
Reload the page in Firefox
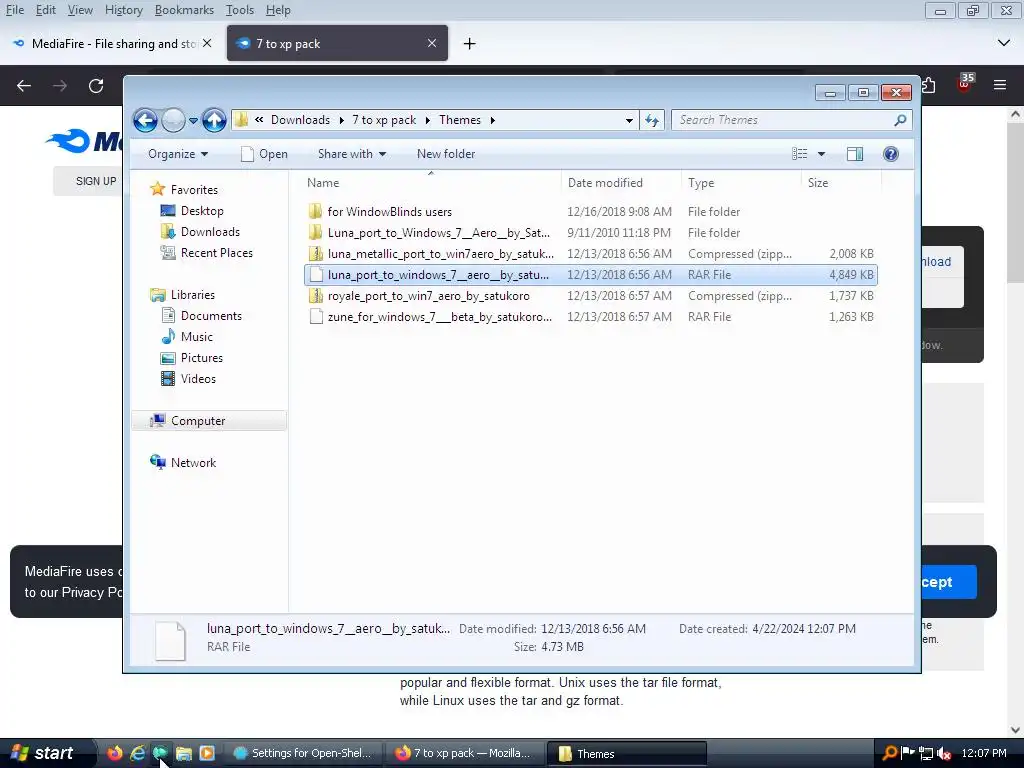pyautogui.click(x=96, y=86)
